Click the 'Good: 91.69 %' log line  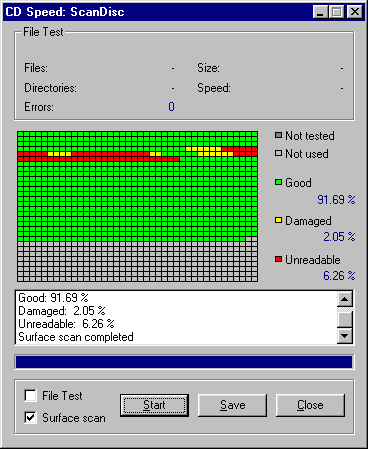[53, 297]
